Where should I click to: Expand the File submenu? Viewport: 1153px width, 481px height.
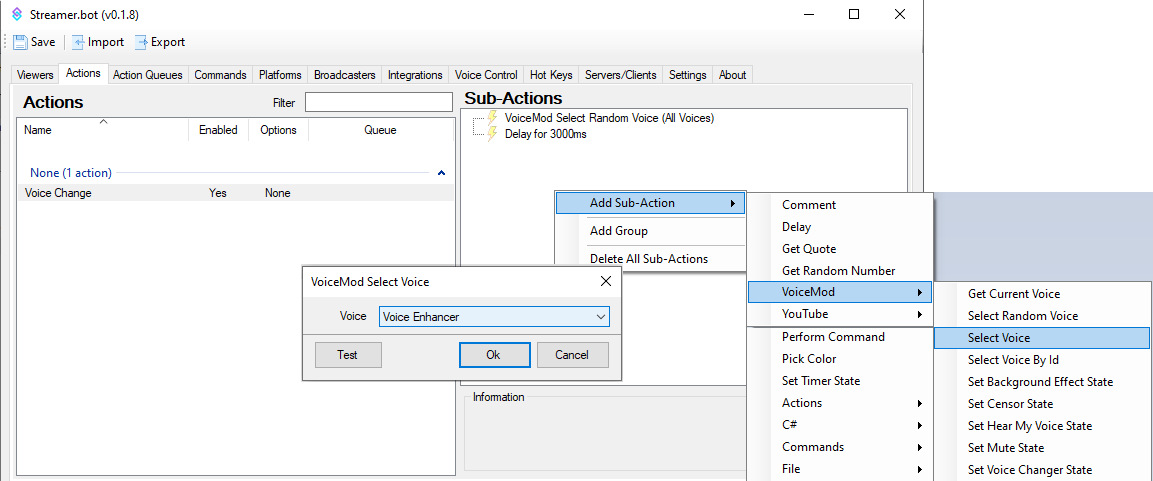coord(840,469)
